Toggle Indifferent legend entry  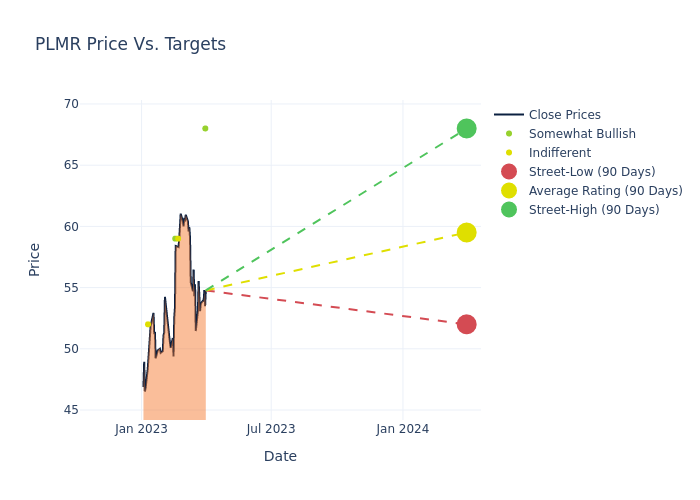[559, 153]
